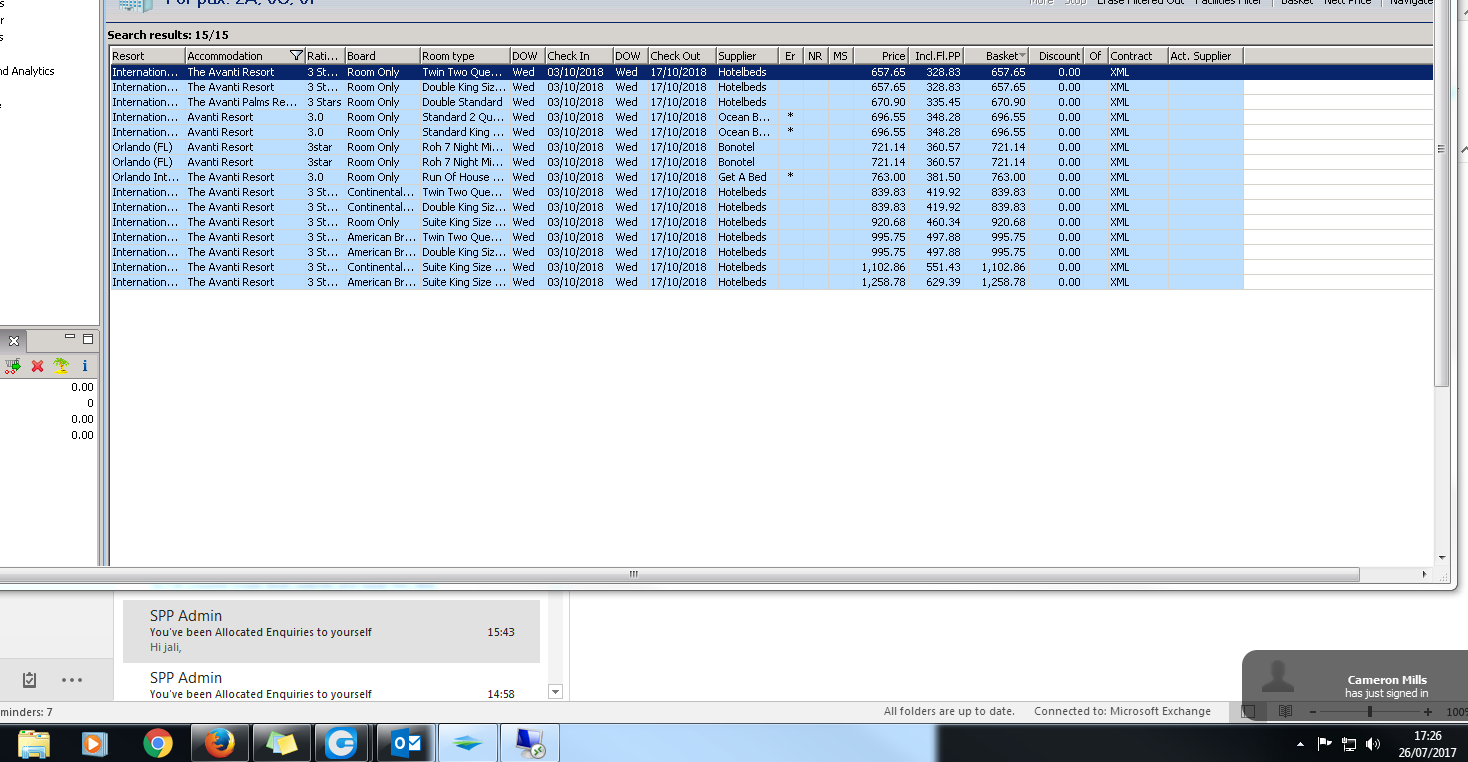Sort results by Room type column header
1468x762 pixels.
(x=465, y=56)
